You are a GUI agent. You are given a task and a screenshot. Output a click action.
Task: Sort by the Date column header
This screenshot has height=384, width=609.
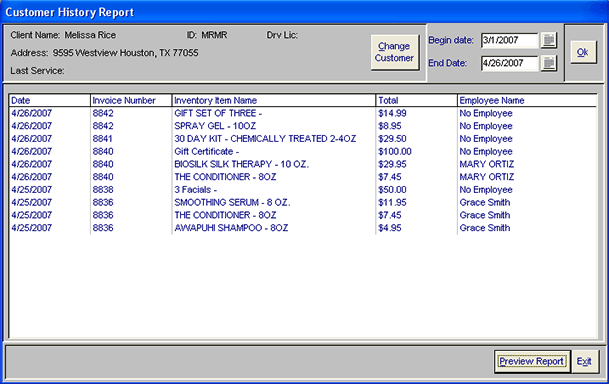[x=49, y=101]
